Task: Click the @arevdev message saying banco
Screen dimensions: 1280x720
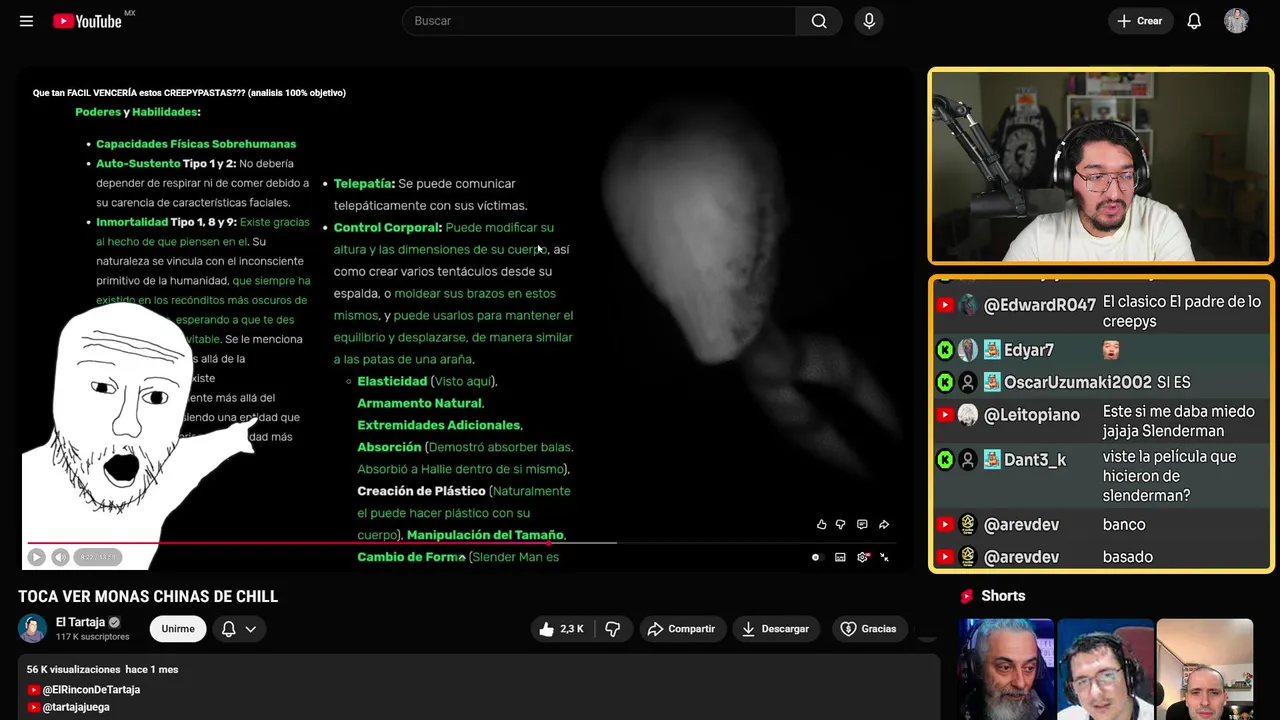Action: coord(1124,524)
